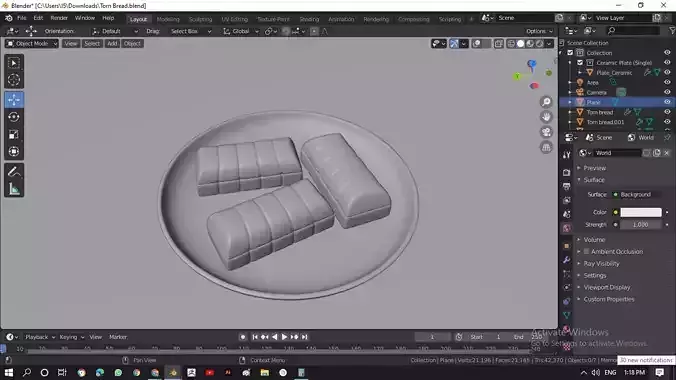Open the Edit menu

[38, 18]
